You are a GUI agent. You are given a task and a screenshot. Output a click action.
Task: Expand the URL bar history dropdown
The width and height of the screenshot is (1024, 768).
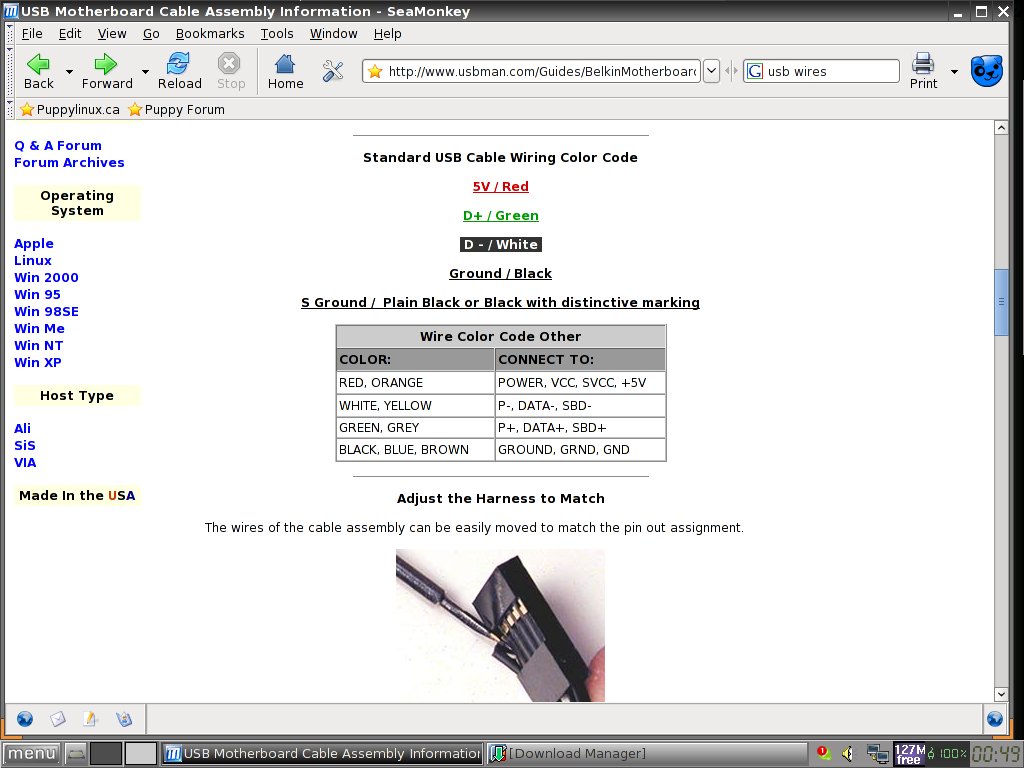(711, 71)
